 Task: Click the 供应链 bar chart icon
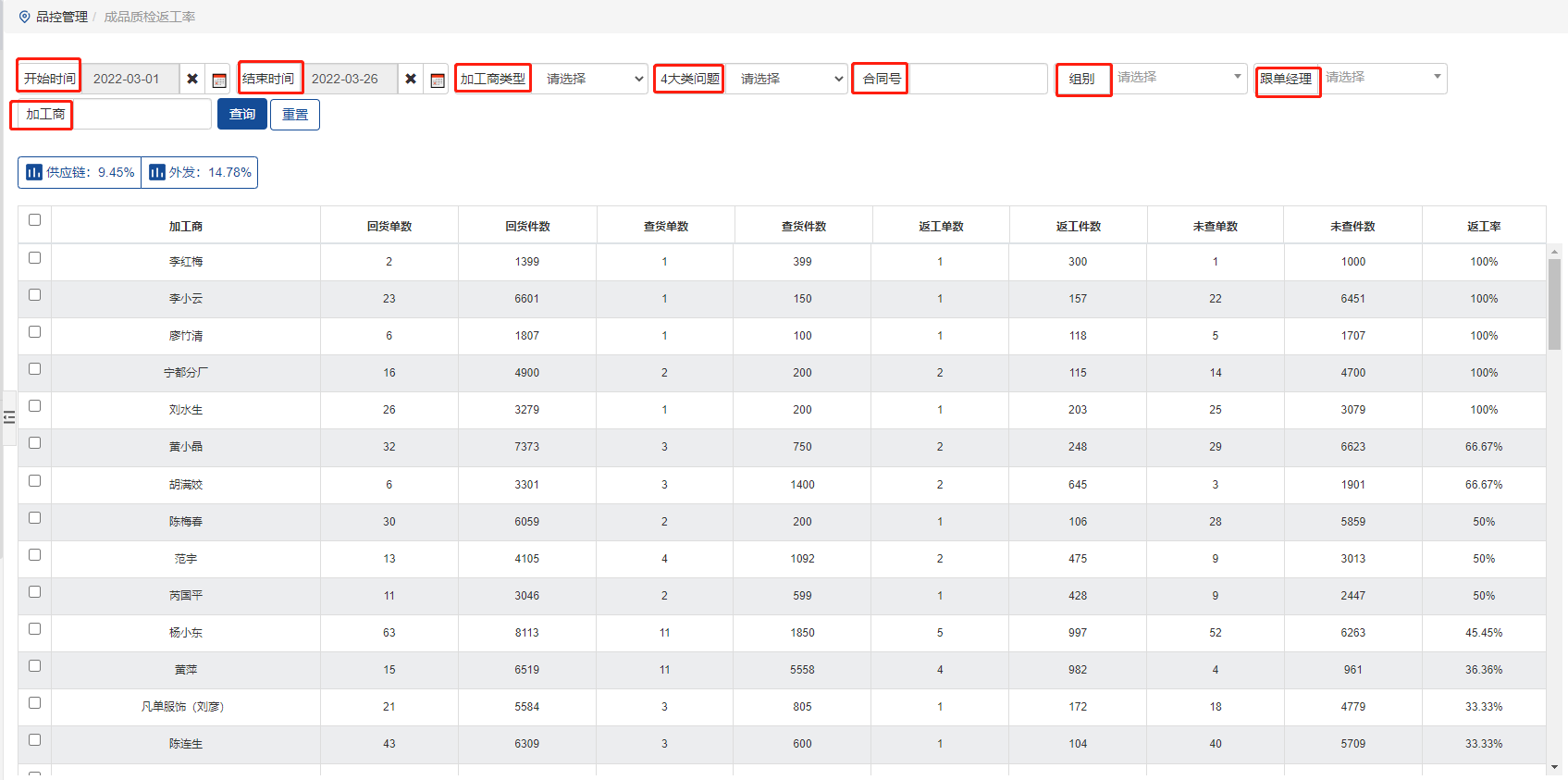coord(34,172)
